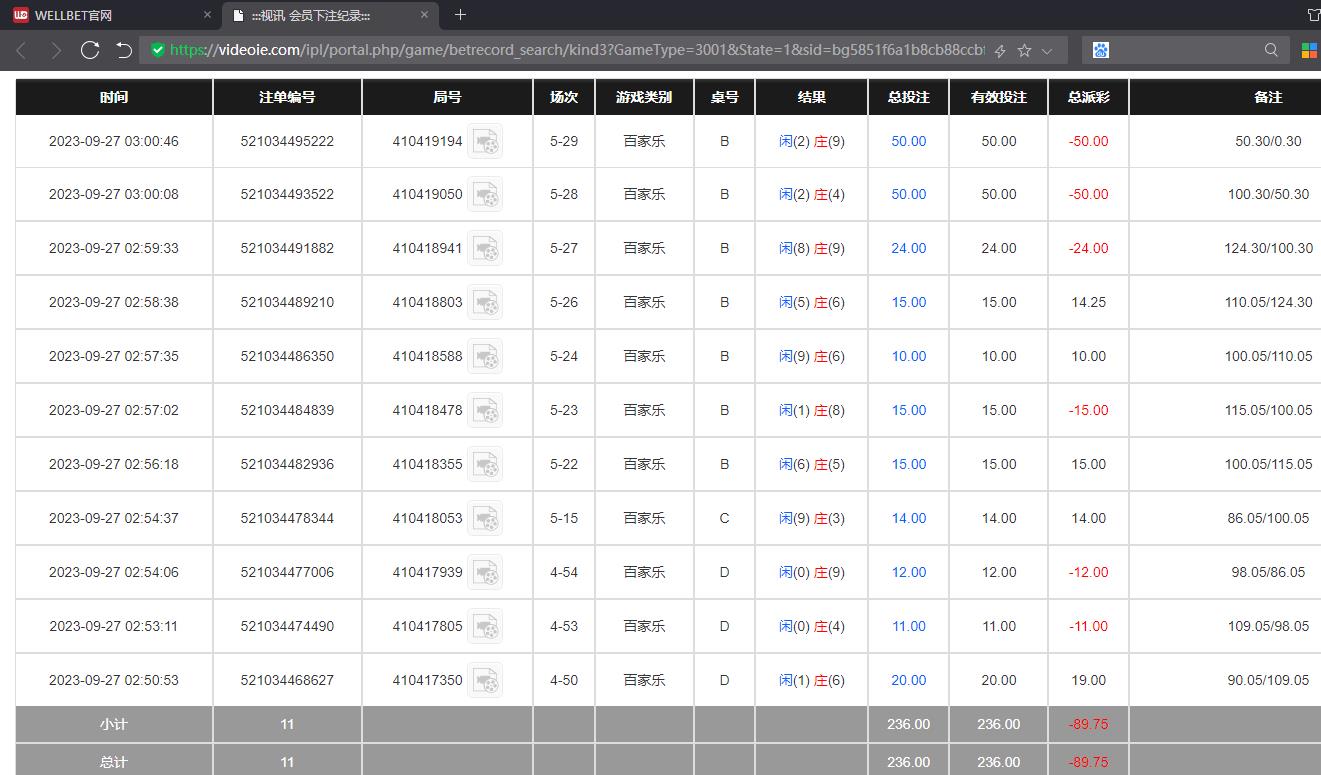The image size is (1321, 775).
Task: Click the address bar URL field
Action: coord(575,50)
